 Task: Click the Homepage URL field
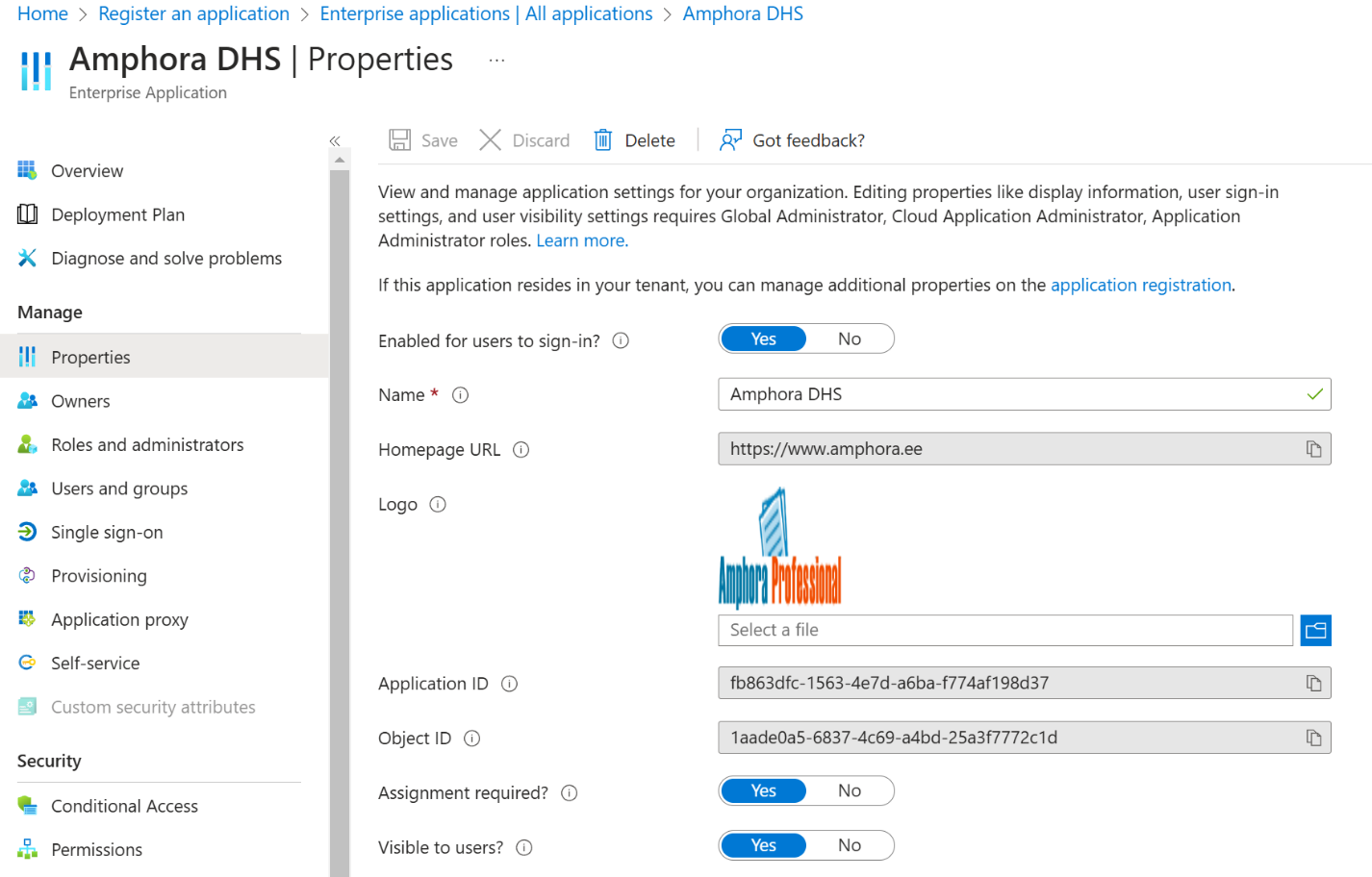pyautogui.click(x=1025, y=449)
